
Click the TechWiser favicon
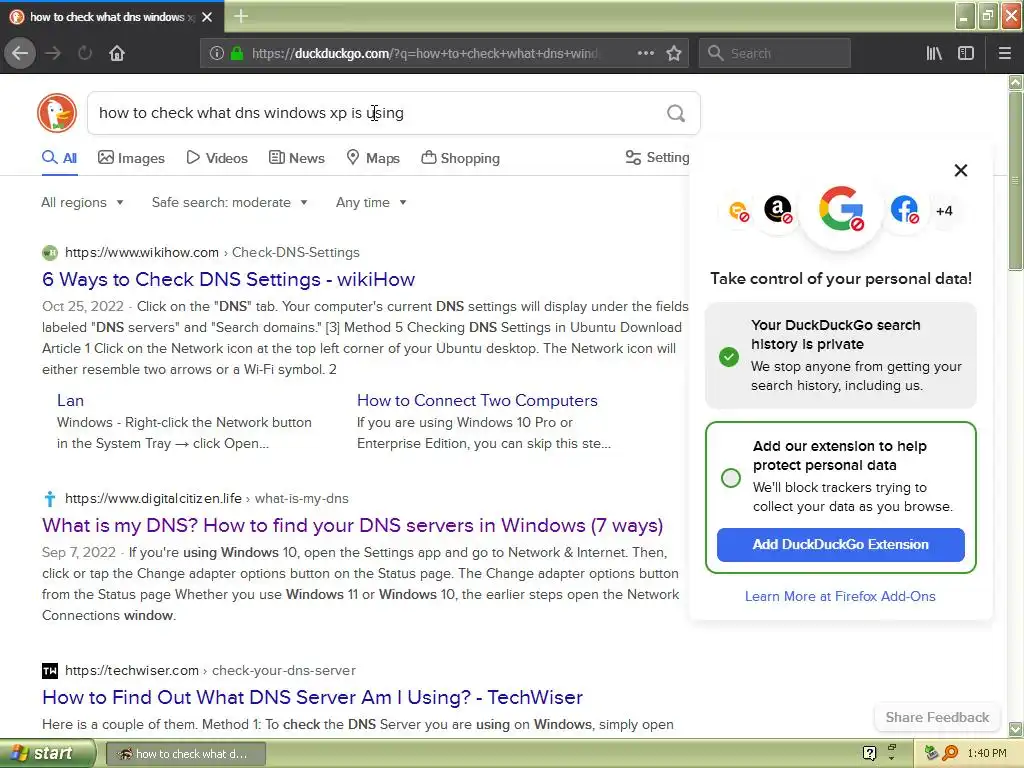click(50, 671)
